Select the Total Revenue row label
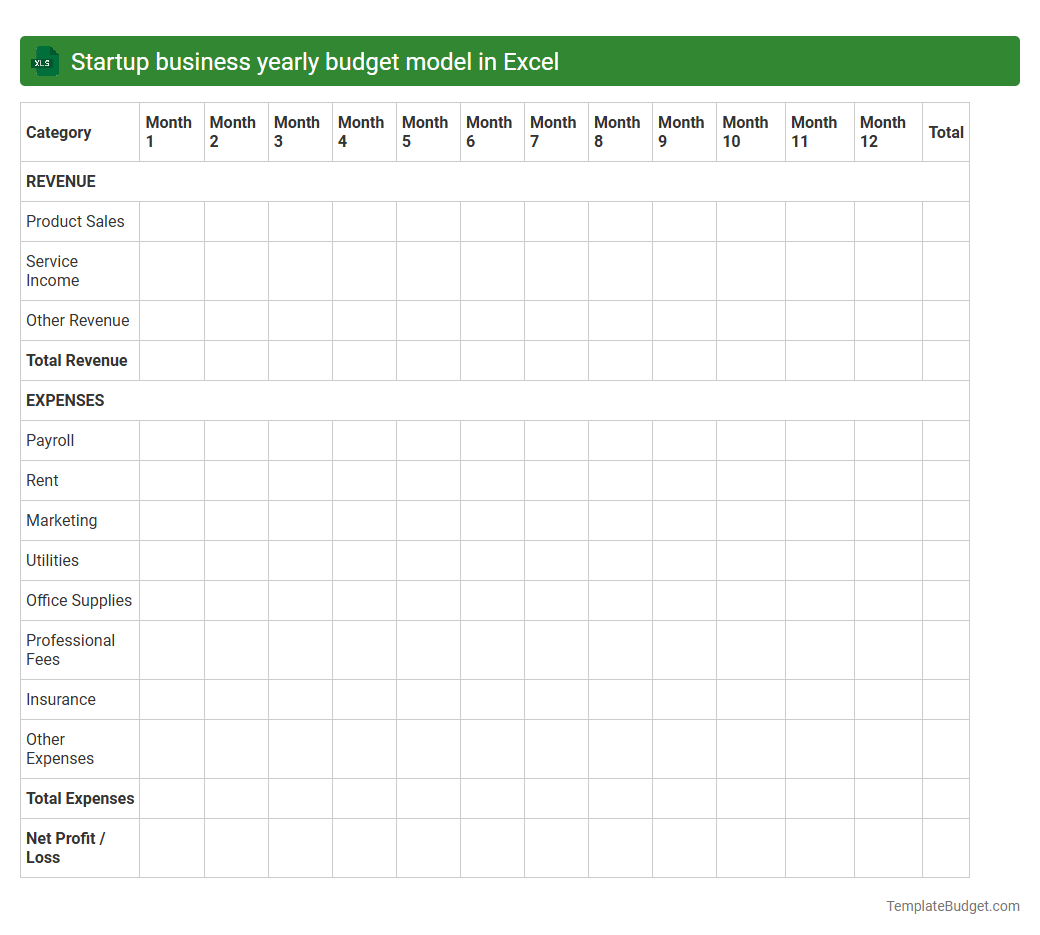This screenshot has height=935, width=1040. point(77,360)
